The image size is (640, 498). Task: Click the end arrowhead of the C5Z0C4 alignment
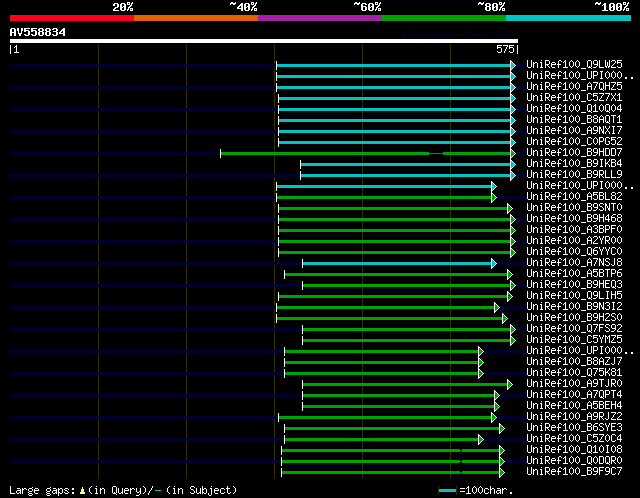pyautogui.click(x=481, y=440)
